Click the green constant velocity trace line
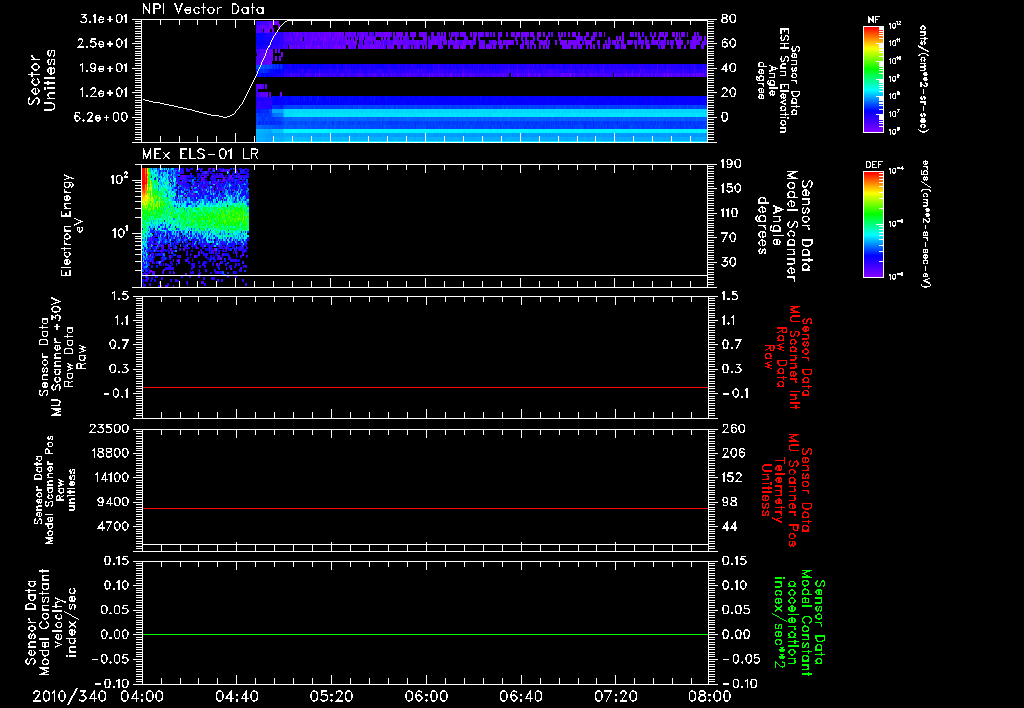The width and height of the screenshot is (1024, 708). click(424, 634)
